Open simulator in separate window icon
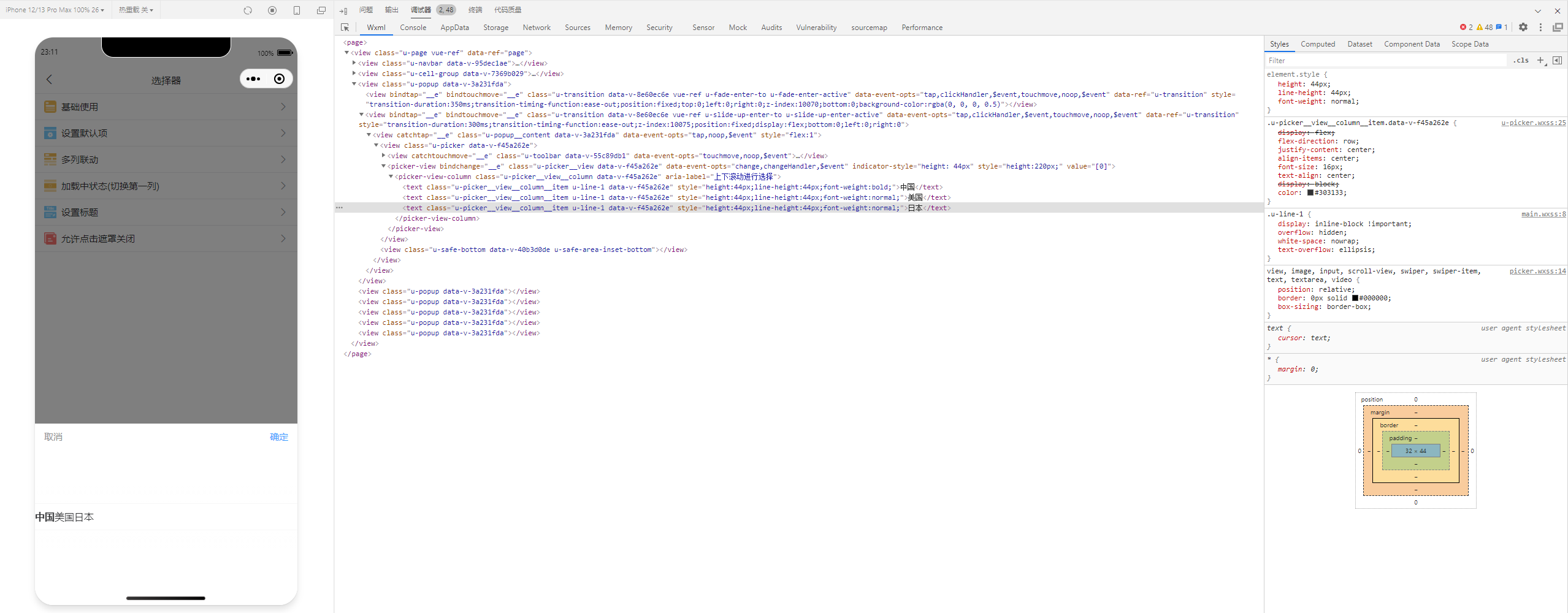 321,10
